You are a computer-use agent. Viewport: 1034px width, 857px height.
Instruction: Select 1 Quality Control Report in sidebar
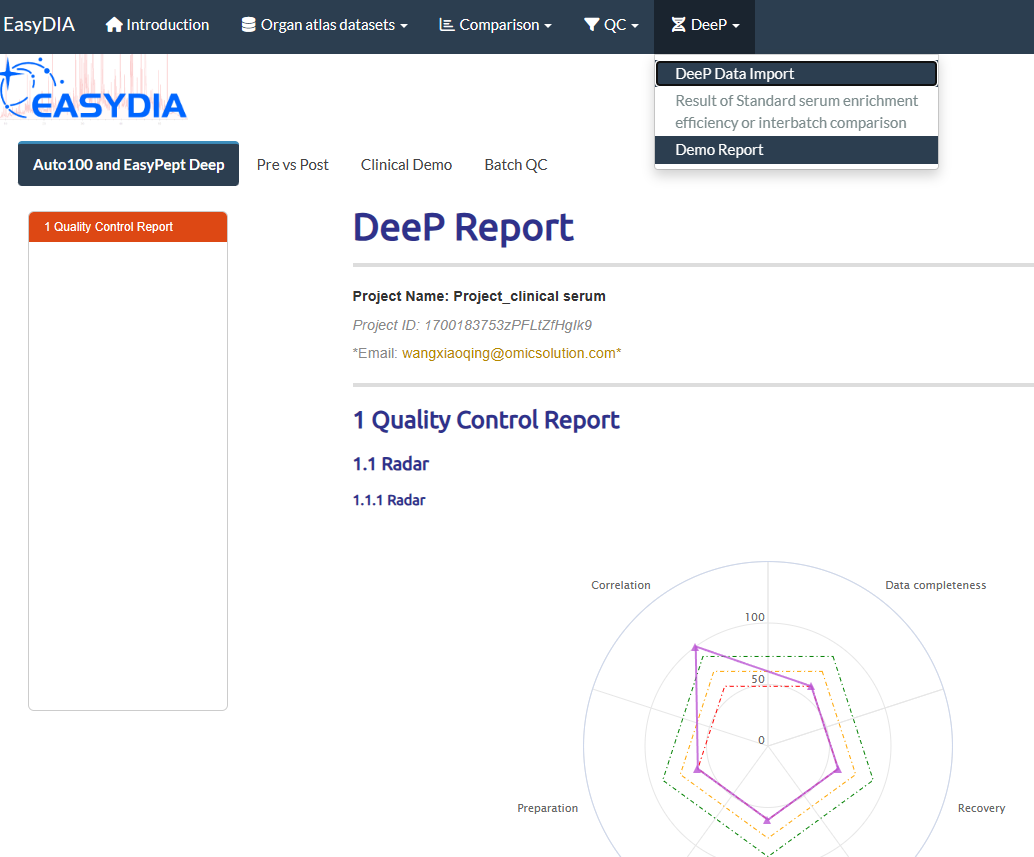tap(109, 227)
